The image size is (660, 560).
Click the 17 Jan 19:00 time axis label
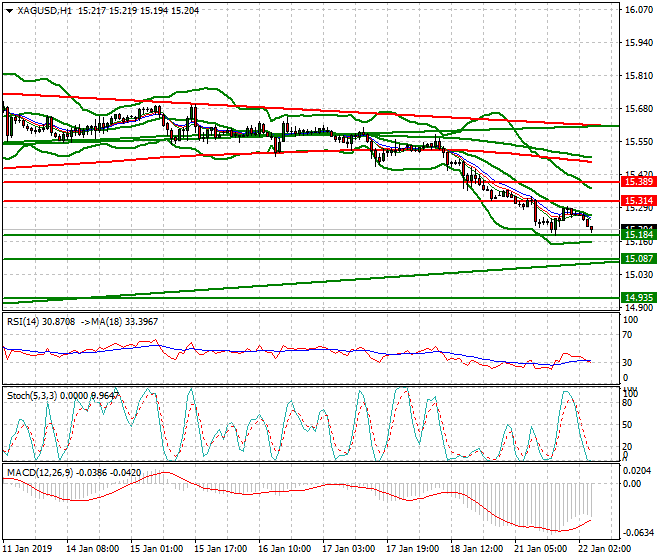pyautogui.click(x=412, y=549)
